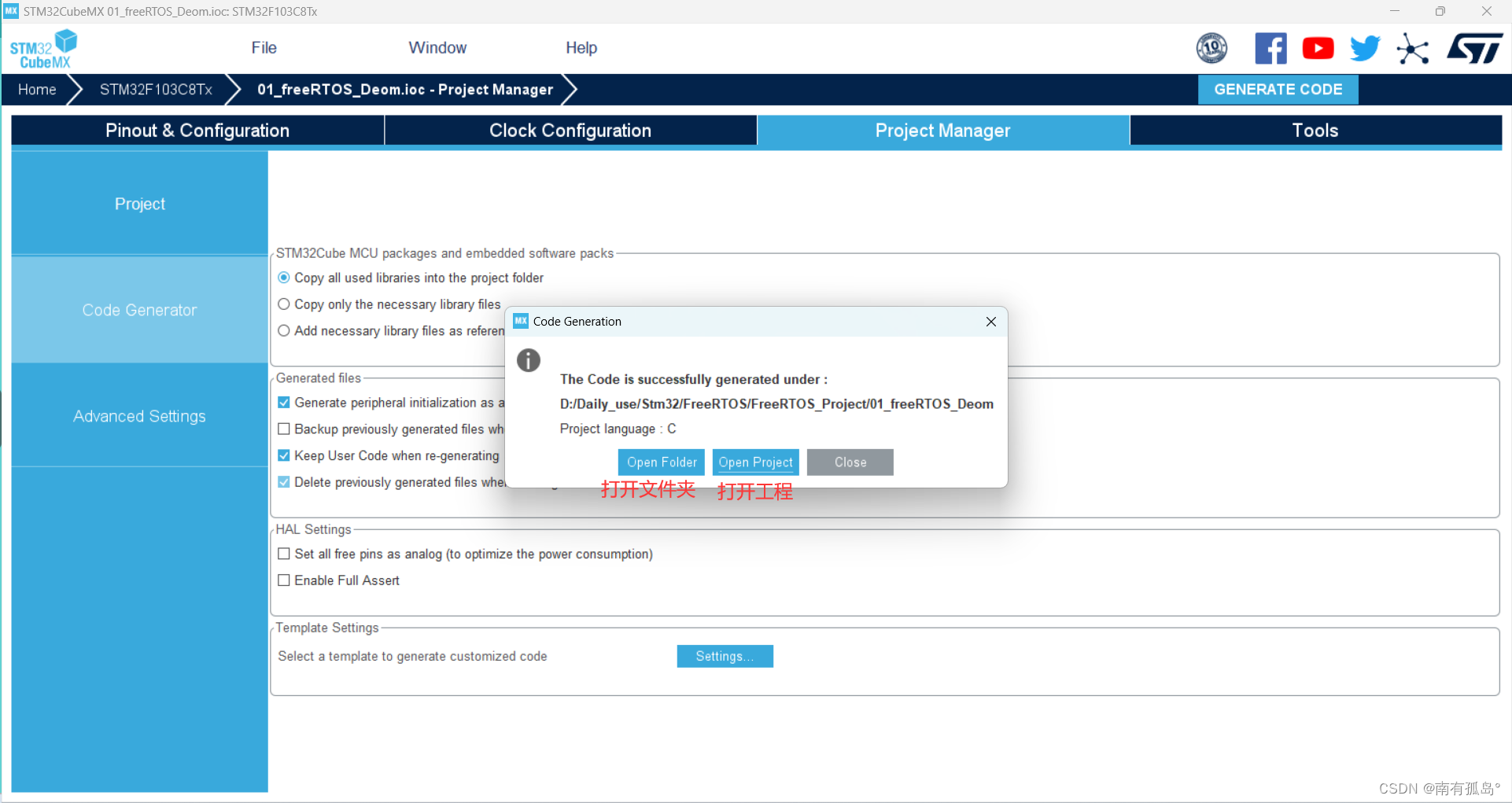Click the ST community network icon
1512x803 pixels.
(x=1413, y=49)
